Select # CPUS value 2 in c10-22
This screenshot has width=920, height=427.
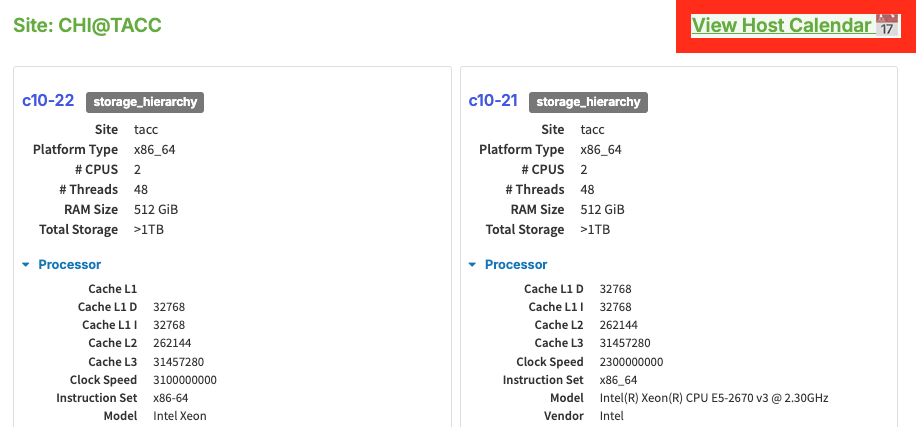(137, 170)
